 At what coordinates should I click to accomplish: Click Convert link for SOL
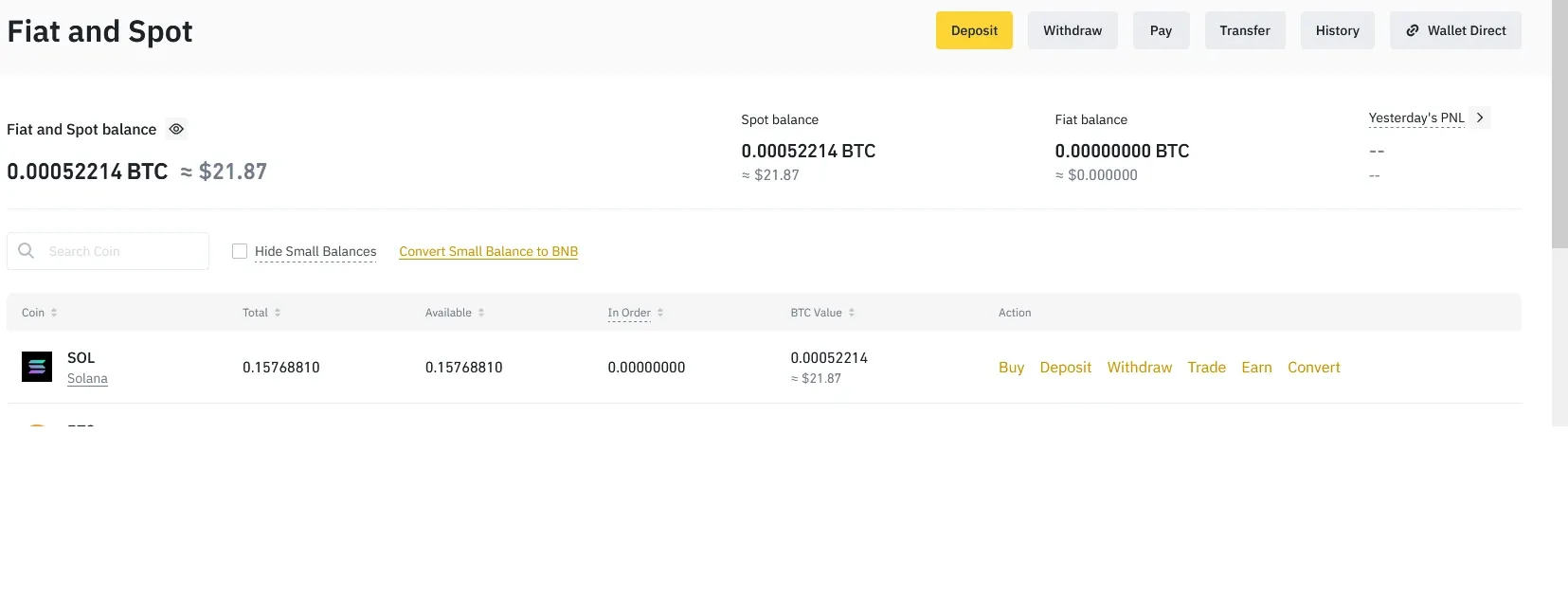tap(1313, 367)
